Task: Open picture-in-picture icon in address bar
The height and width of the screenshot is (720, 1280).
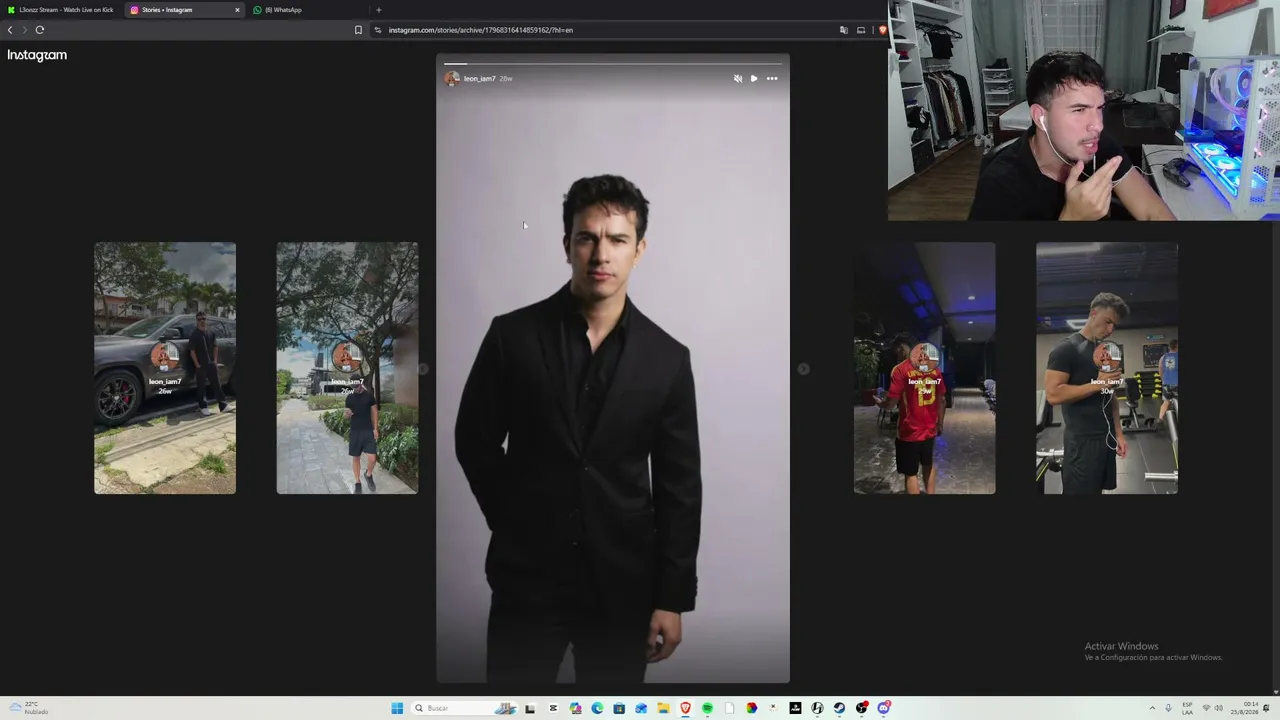Action: click(x=861, y=30)
